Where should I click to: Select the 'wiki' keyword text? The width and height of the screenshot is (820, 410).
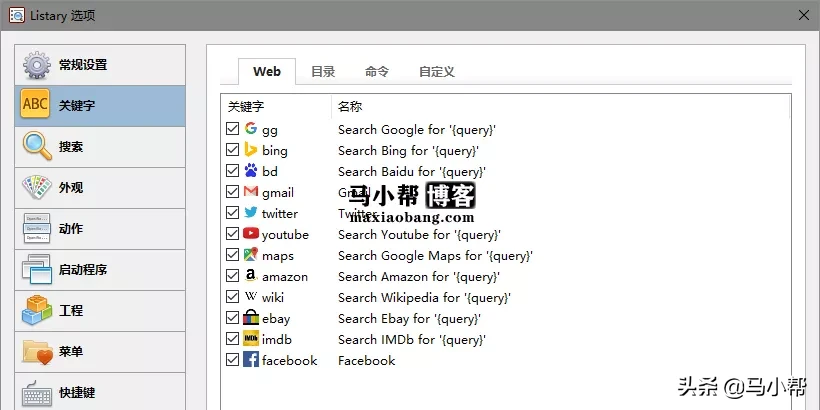pos(273,298)
